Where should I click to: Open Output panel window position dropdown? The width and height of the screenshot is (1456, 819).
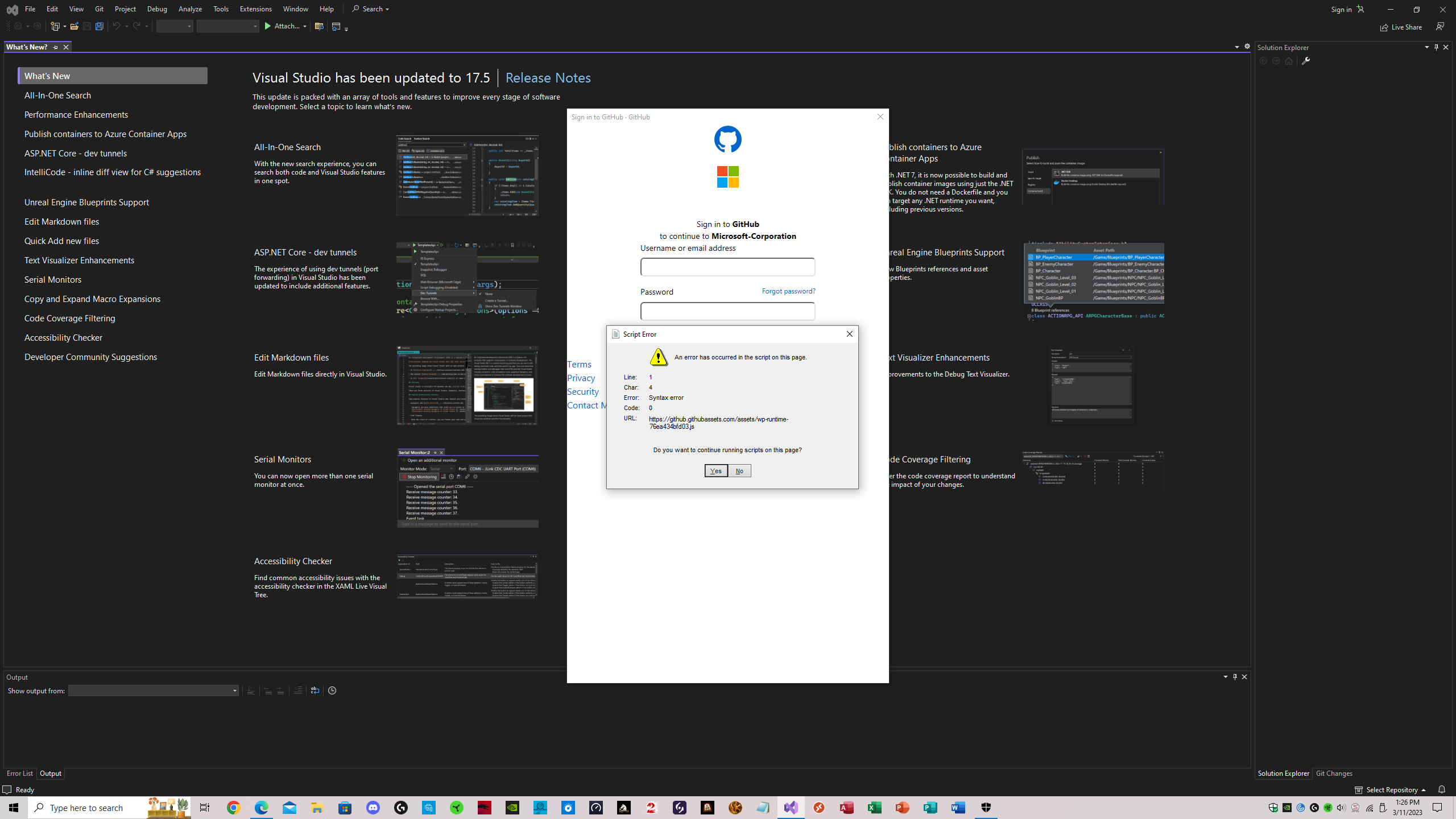1226,677
